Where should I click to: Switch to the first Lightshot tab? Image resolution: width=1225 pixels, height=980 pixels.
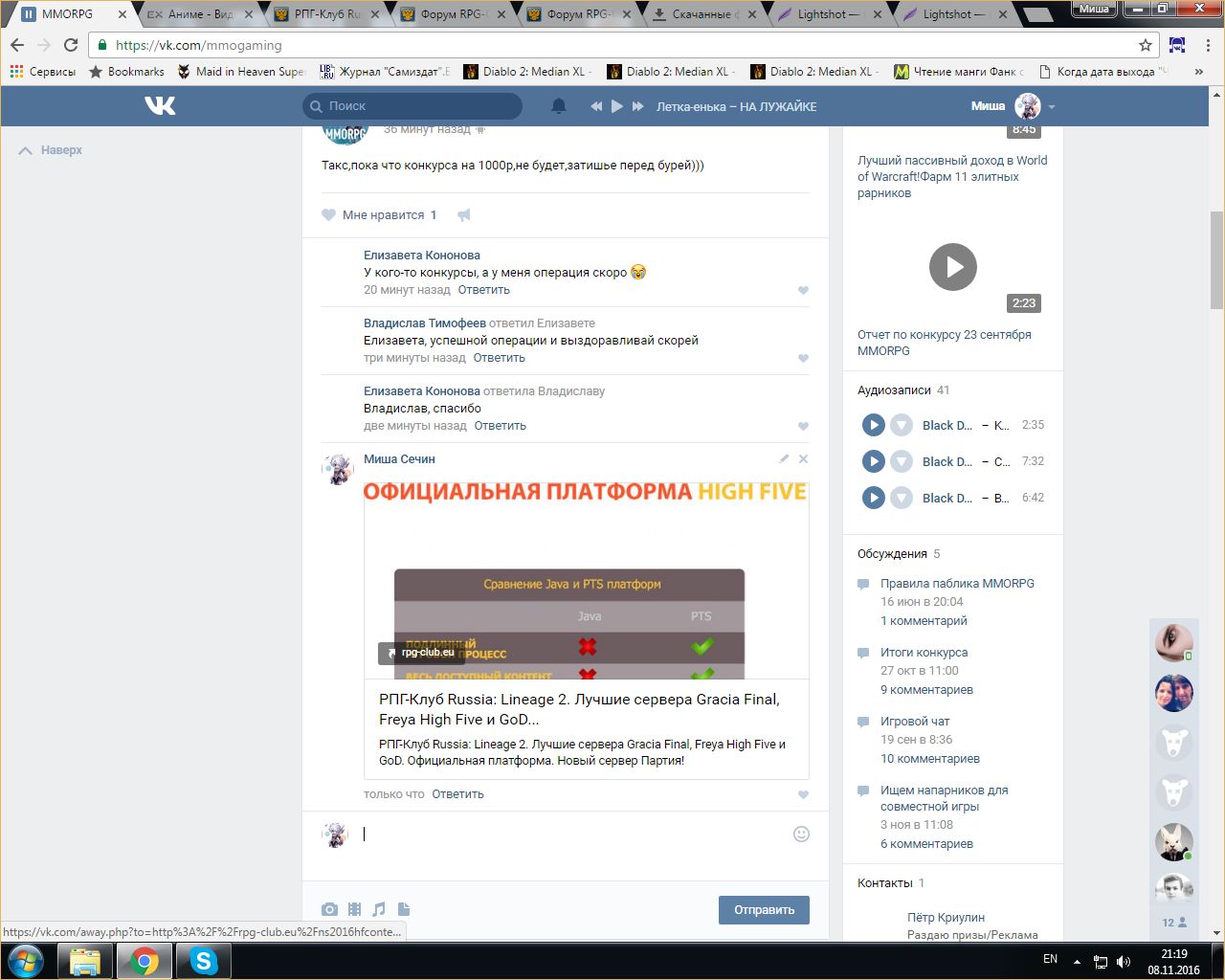click(x=831, y=14)
